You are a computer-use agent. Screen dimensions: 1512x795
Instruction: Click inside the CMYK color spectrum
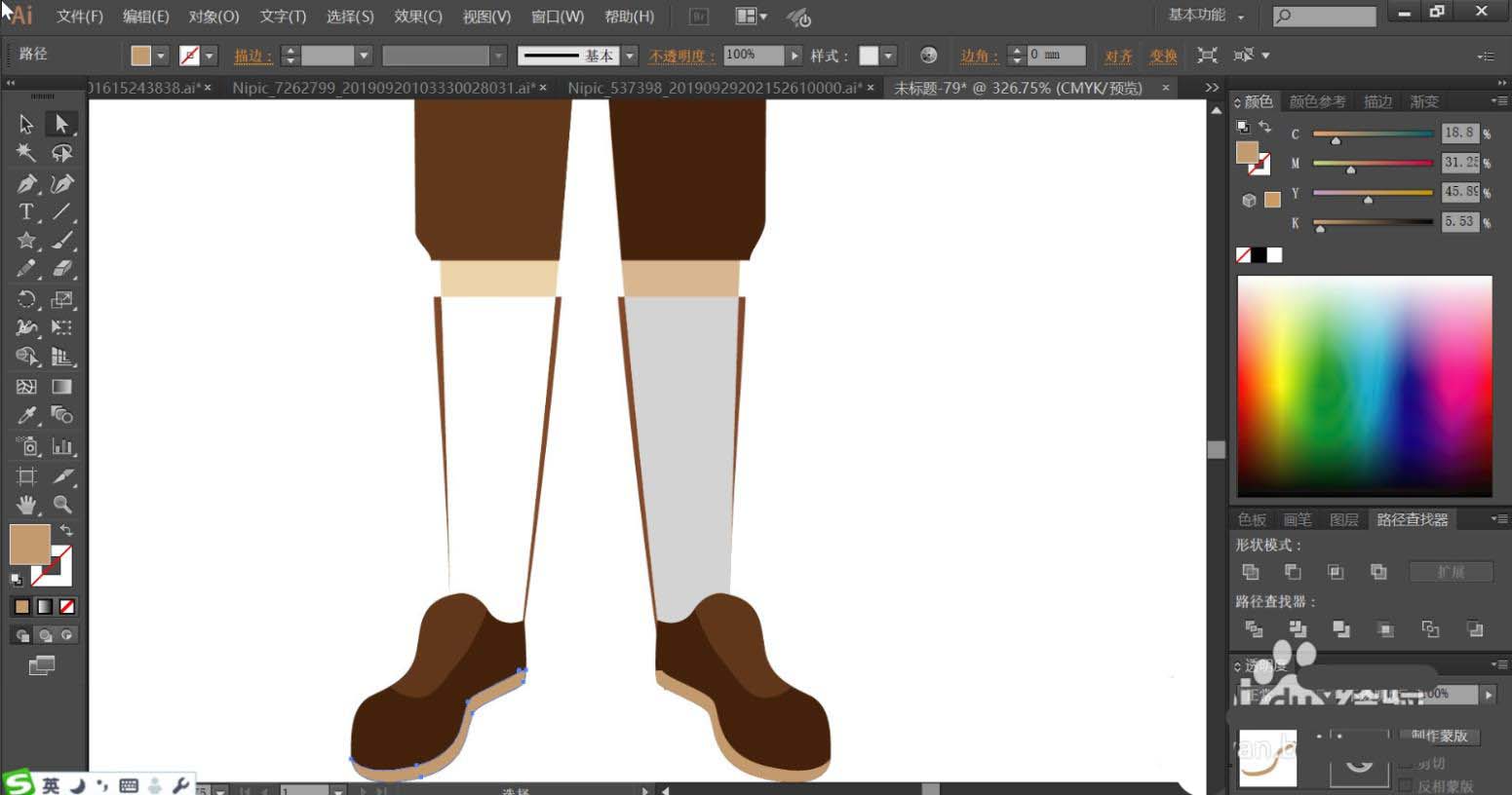[x=1364, y=386]
